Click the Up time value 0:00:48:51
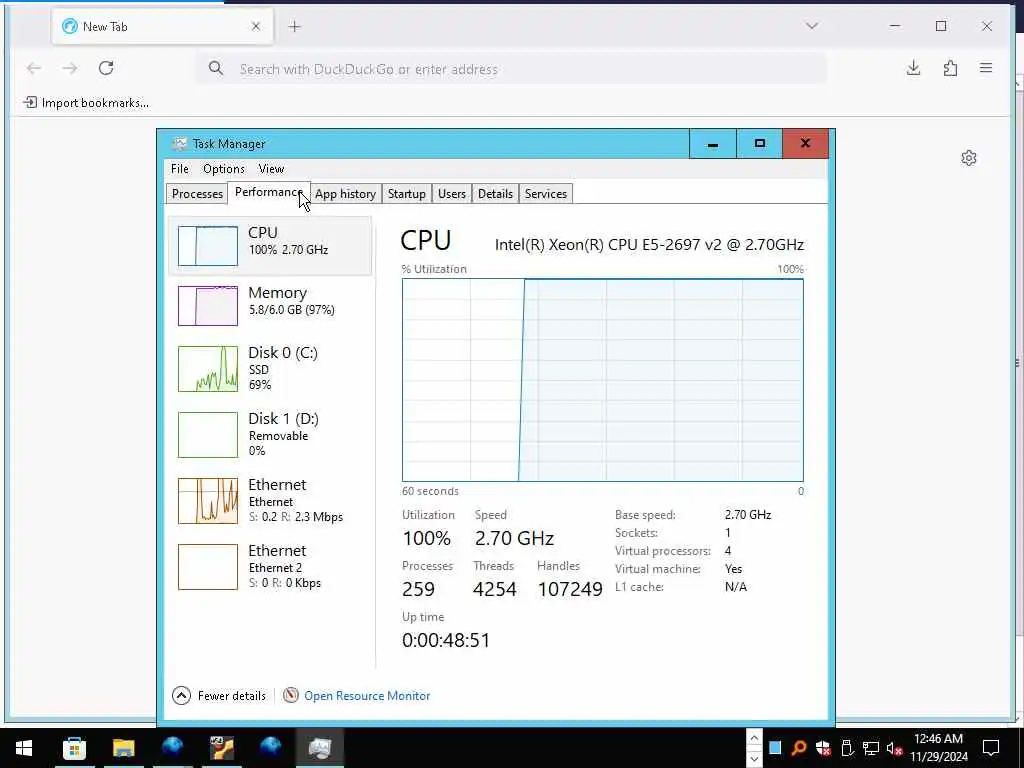1024x768 pixels. (x=446, y=640)
